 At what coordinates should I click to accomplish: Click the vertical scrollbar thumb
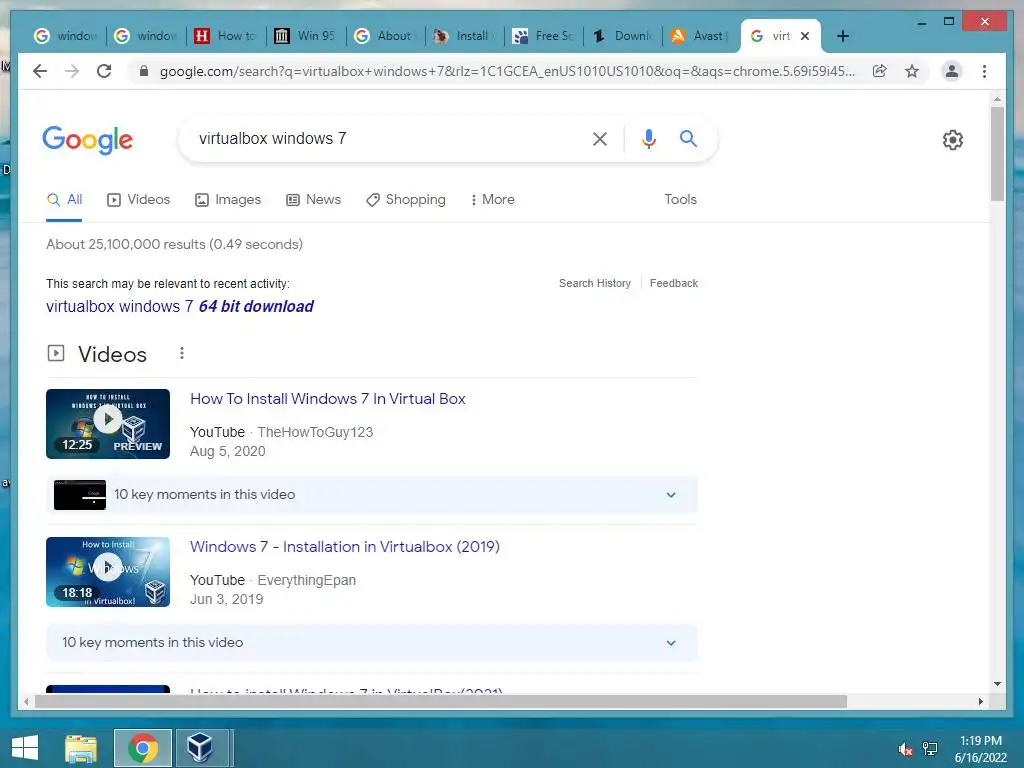click(x=997, y=153)
